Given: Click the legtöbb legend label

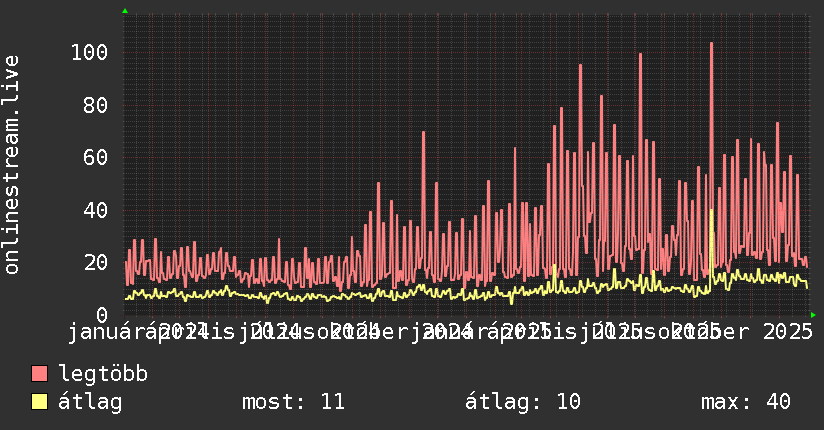Looking at the screenshot, I should pos(103,374).
